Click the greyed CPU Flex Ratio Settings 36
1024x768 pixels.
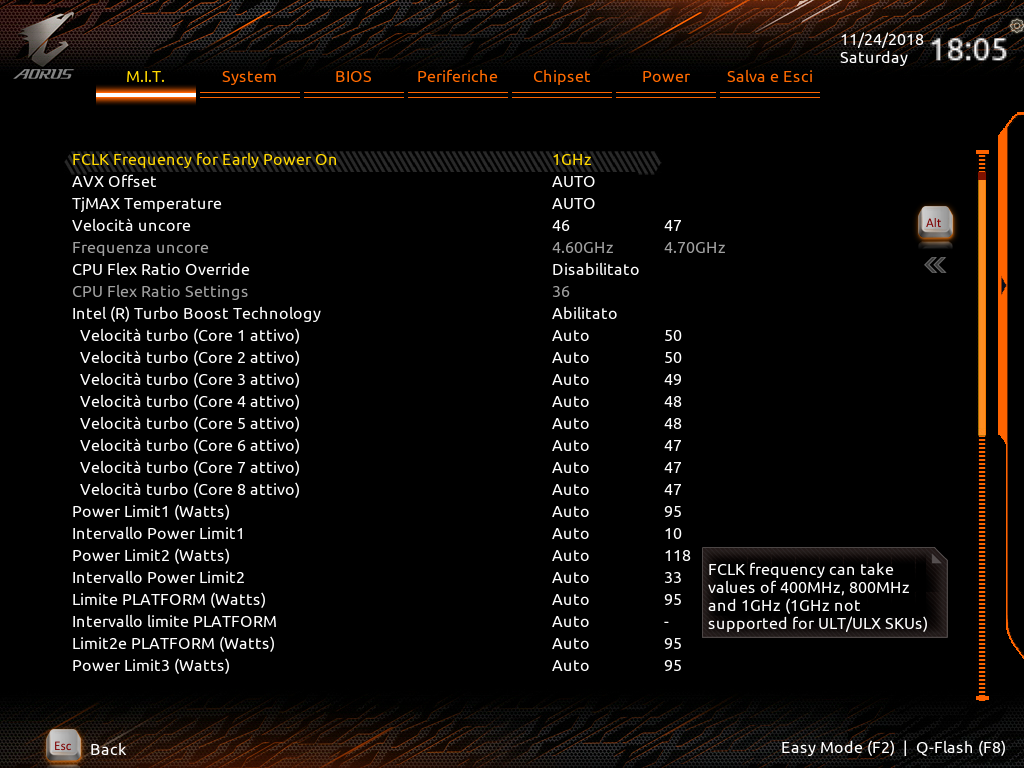561,292
